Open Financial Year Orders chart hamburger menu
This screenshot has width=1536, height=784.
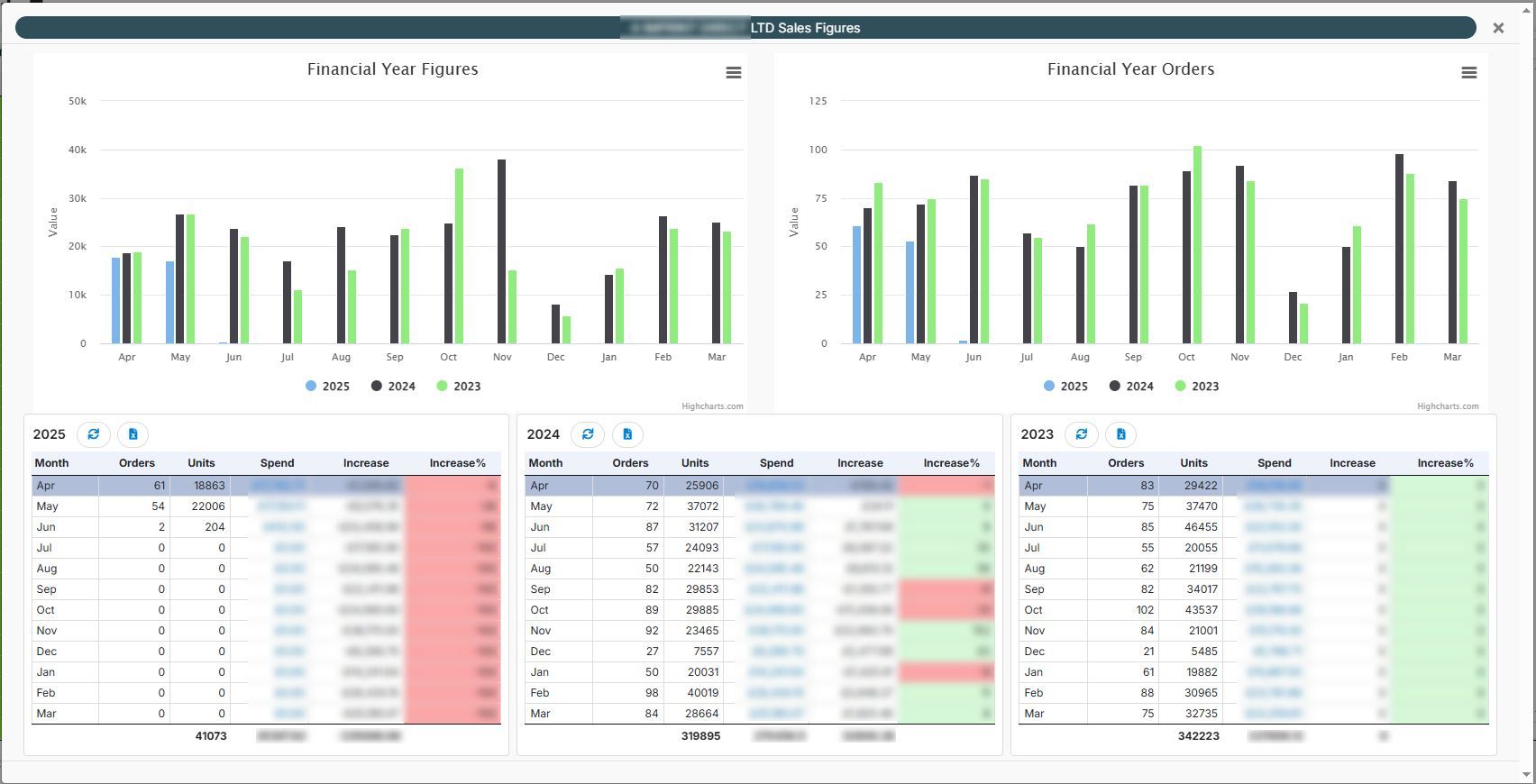[x=1468, y=73]
